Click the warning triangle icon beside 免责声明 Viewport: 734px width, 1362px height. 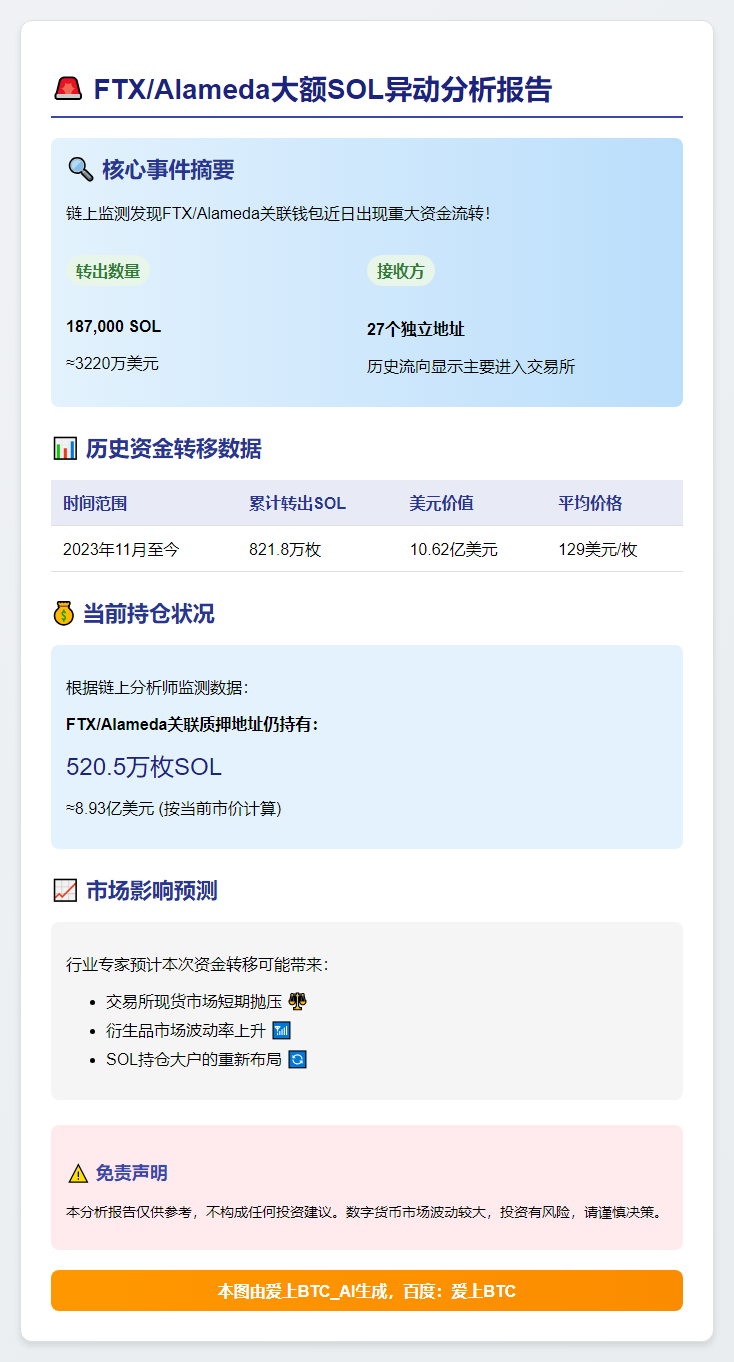(78, 1173)
